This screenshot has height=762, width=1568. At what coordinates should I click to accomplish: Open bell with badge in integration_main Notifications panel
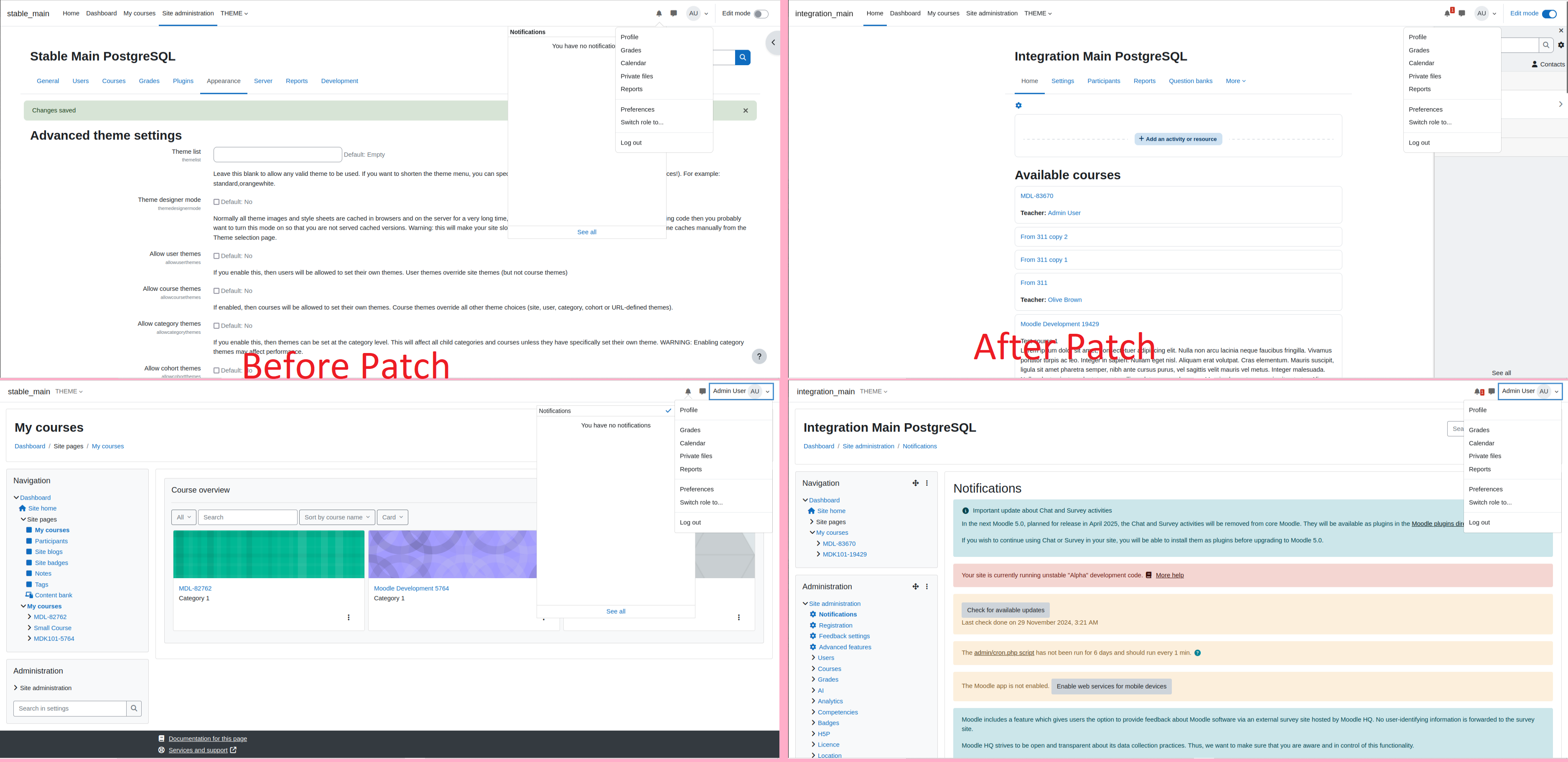click(1479, 392)
